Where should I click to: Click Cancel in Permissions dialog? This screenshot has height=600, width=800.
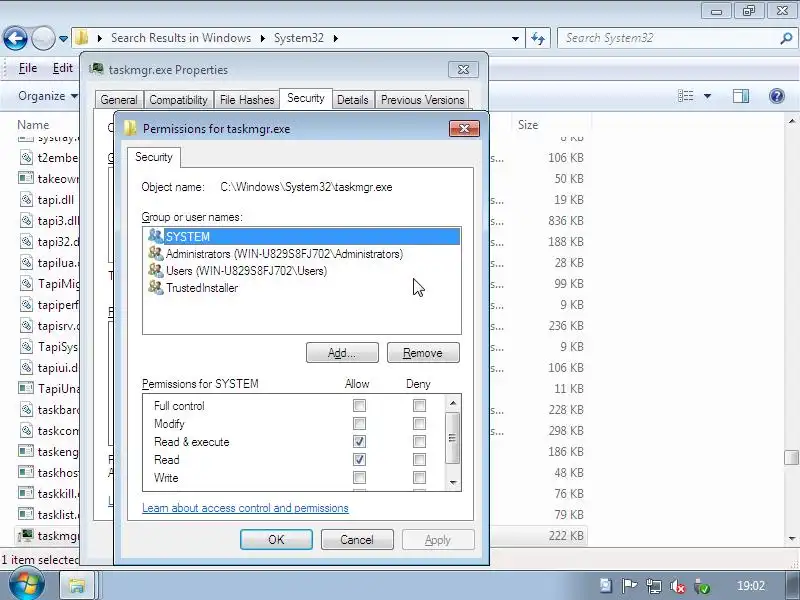click(x=357, y=540)
